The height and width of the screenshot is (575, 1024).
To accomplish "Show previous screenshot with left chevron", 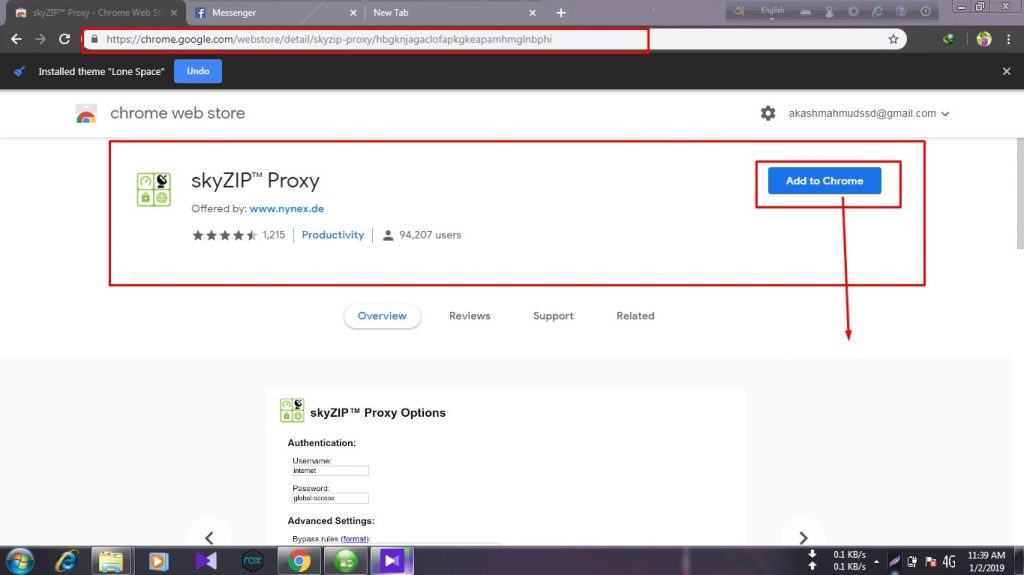I will click(209, 538).
